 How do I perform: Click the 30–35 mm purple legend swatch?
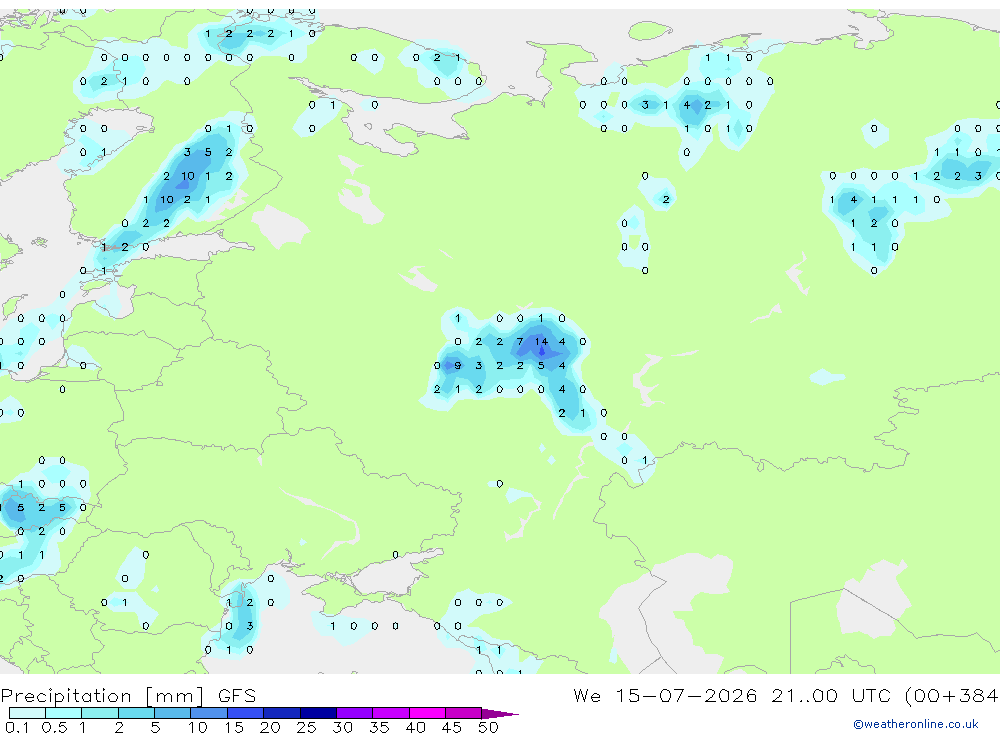[x=355, y=713]
